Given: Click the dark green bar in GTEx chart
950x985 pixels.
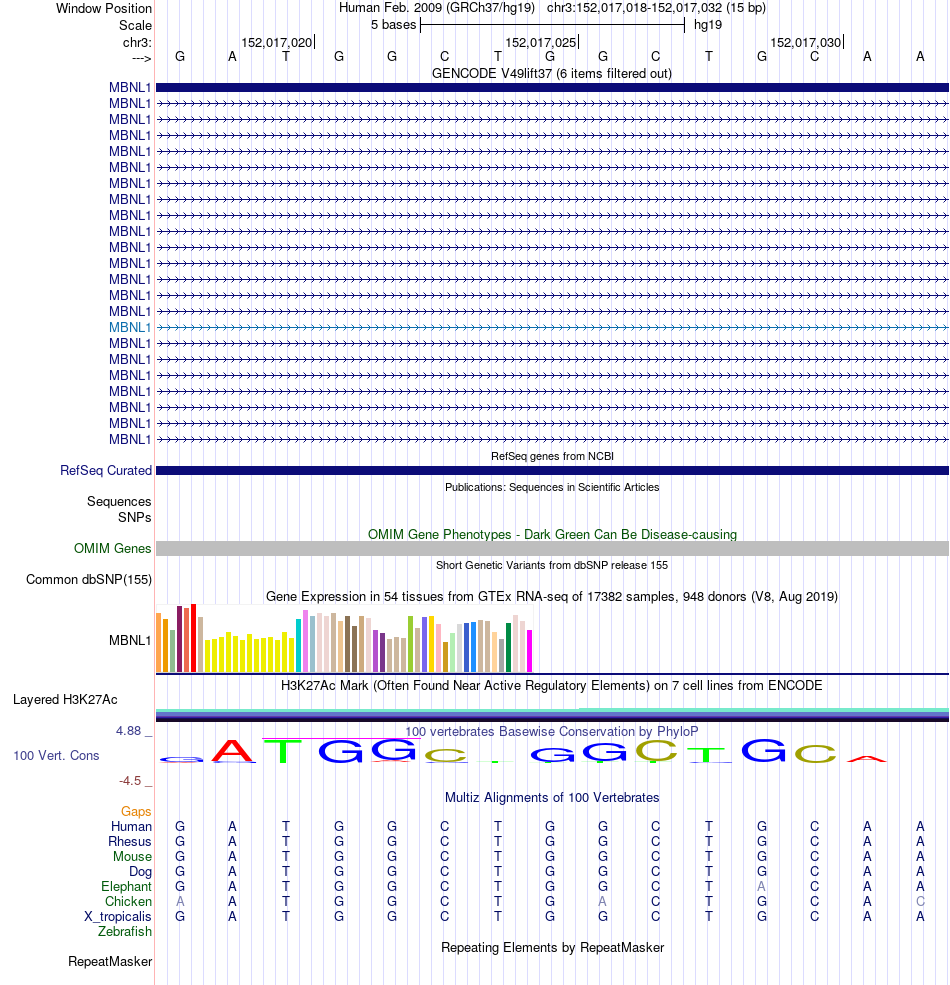Looking at the screenshot, I should (508, 648).
